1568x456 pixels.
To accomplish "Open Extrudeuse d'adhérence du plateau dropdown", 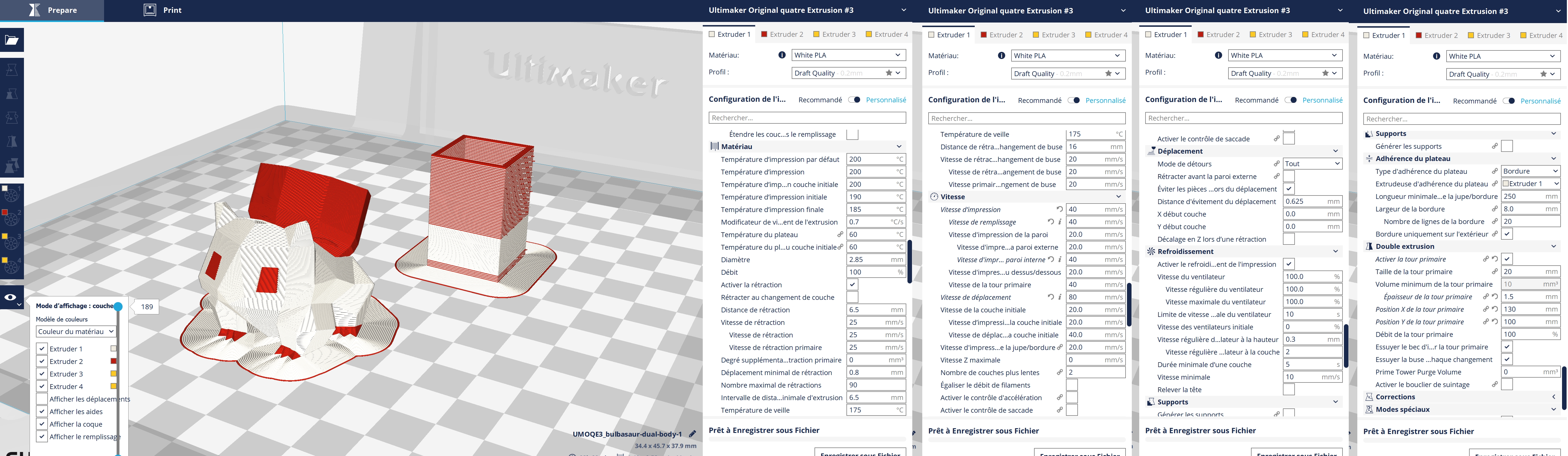I will [x=1530, y=184].
